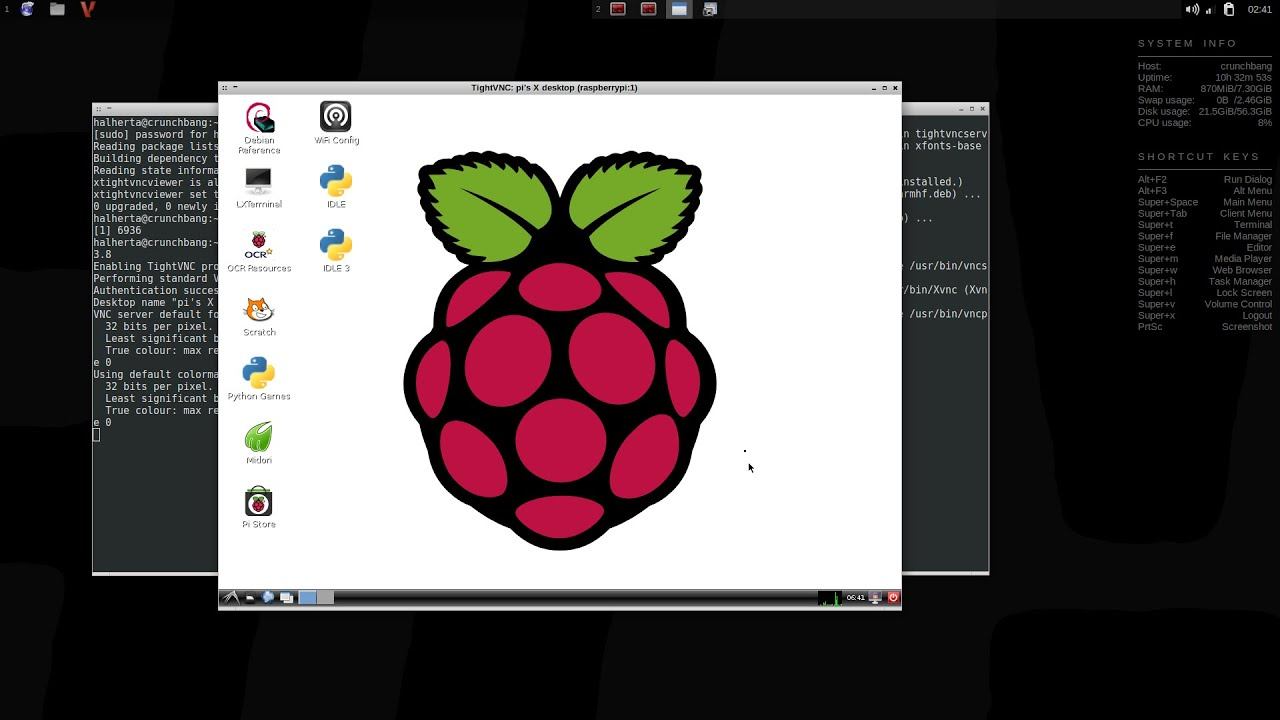
Task: Open LXTerminal from the Pi desktop
Action: (x=259, y=187)
